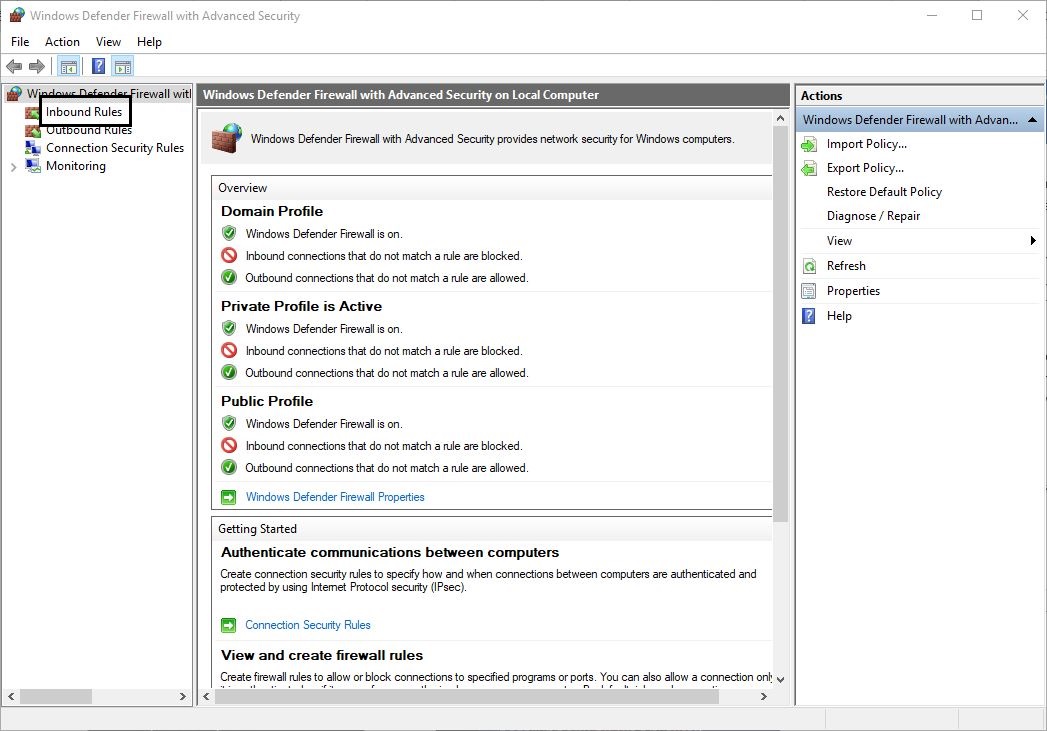Viewport: 1047px width, 731px height.
Task: Click the root firewall node icon in tree
Action: (x=13, y=94)
